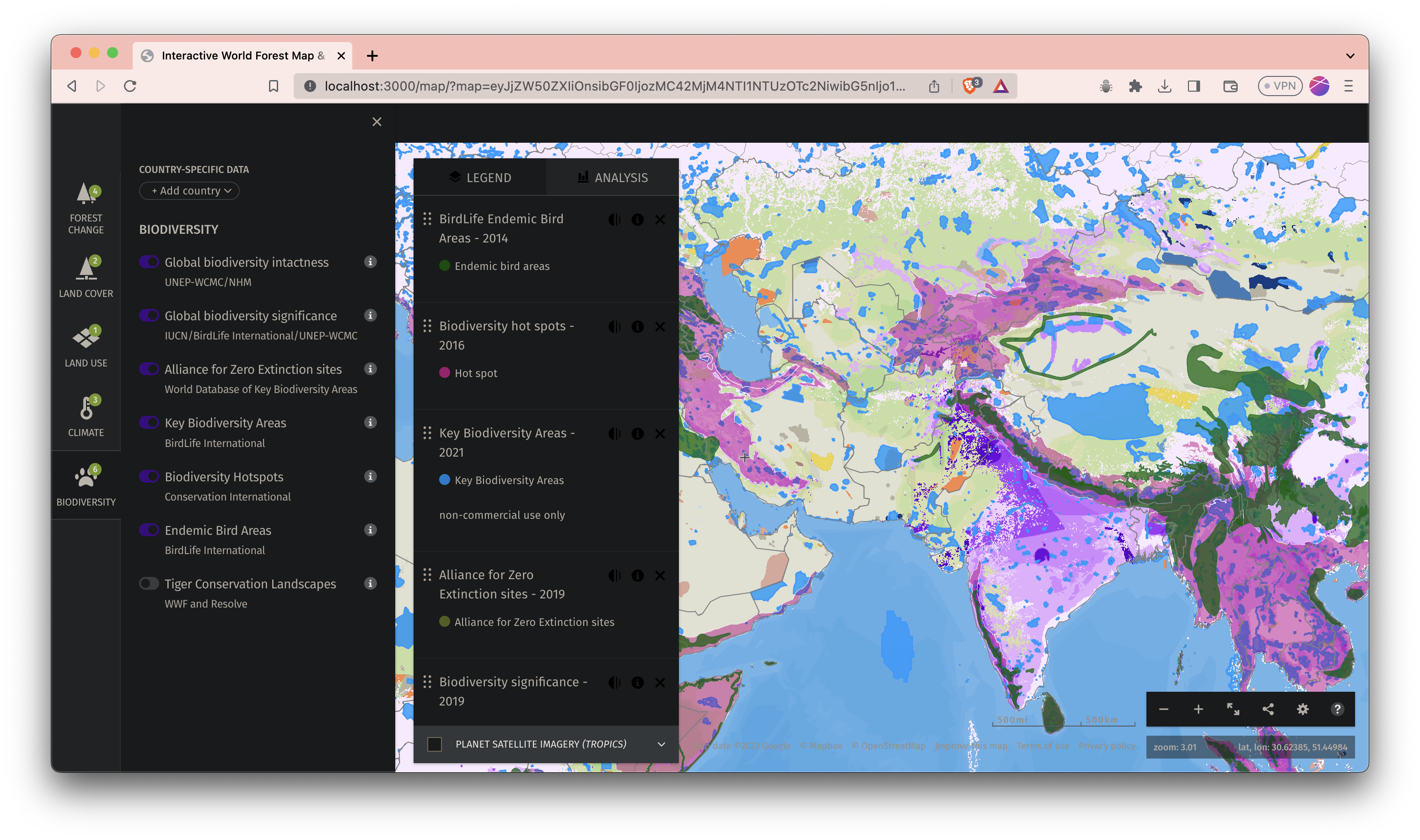The width and height of the screenshot is (1420, 840).
Task: Expand Planet Satellite Imagery chevron
Action: 661,744
